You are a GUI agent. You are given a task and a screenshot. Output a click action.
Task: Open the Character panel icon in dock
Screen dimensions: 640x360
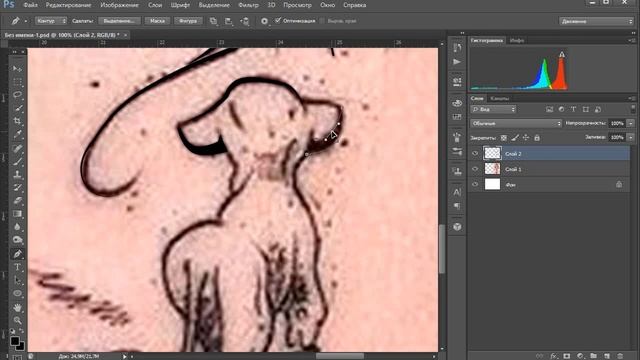[x=457, y=192]
